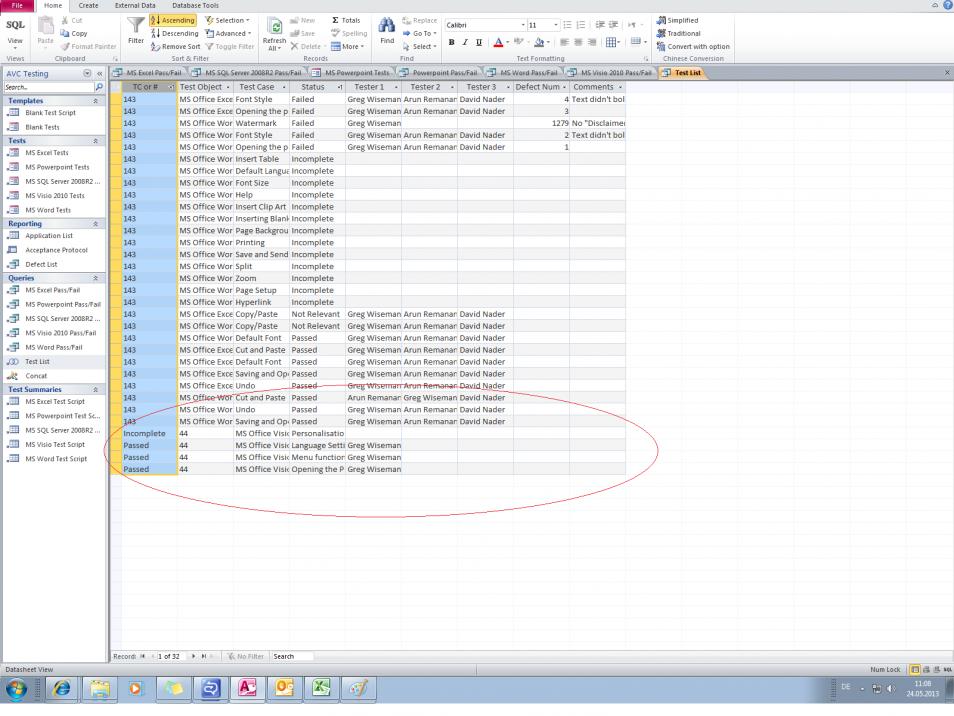Click the Copy command
Image resolution: width=954 pixels, height=716 pixels.
(74, 33)
